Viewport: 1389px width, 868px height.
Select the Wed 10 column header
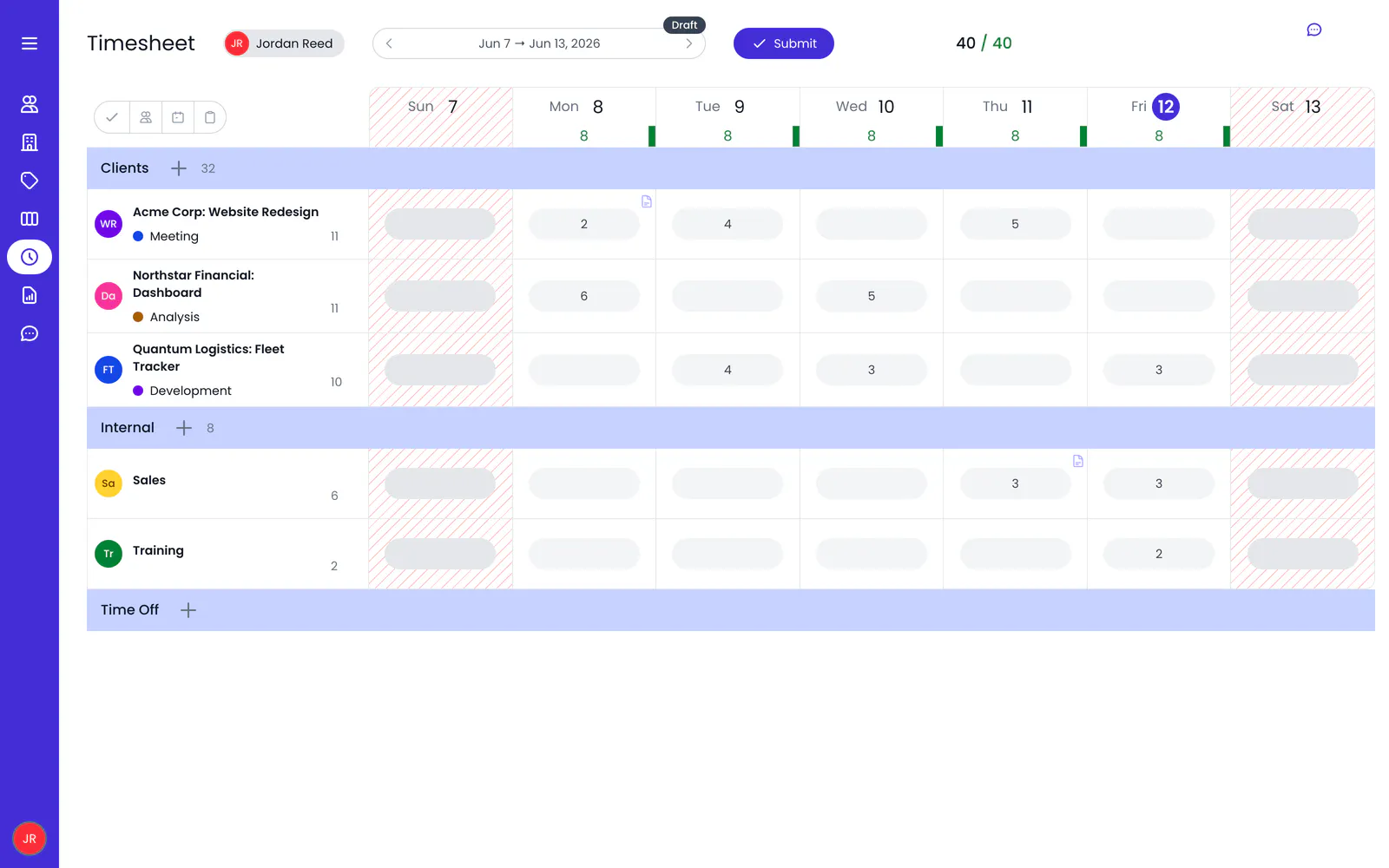(x=871, y=117)
